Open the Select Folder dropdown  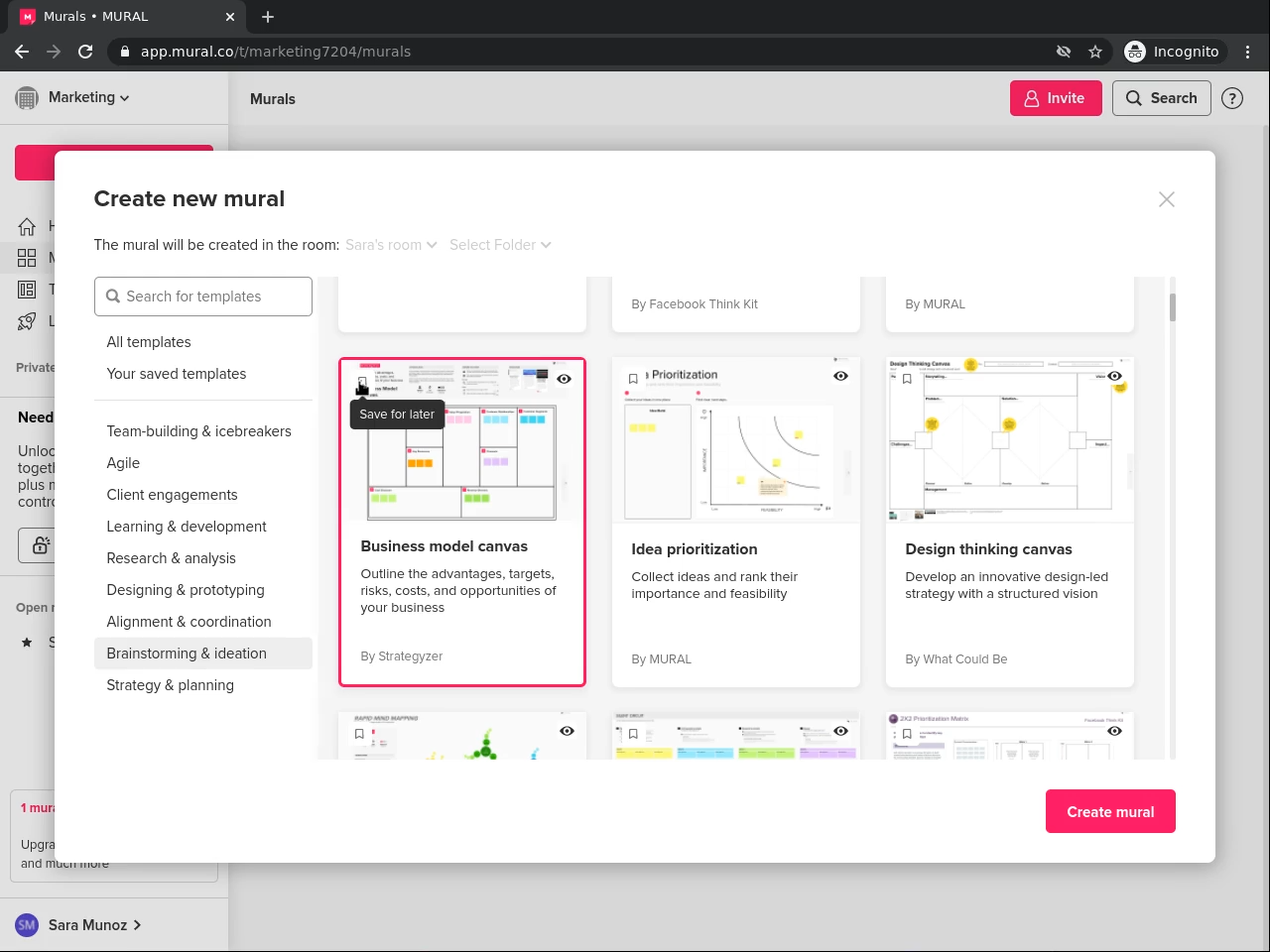pos(500,245)
